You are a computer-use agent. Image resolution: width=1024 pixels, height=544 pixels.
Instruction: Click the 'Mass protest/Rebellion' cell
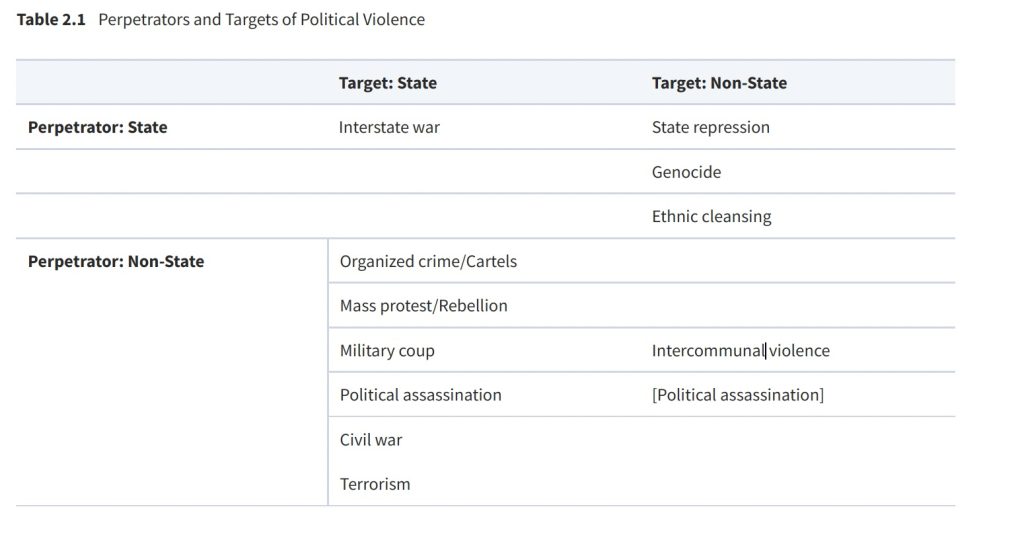point(423,306)
